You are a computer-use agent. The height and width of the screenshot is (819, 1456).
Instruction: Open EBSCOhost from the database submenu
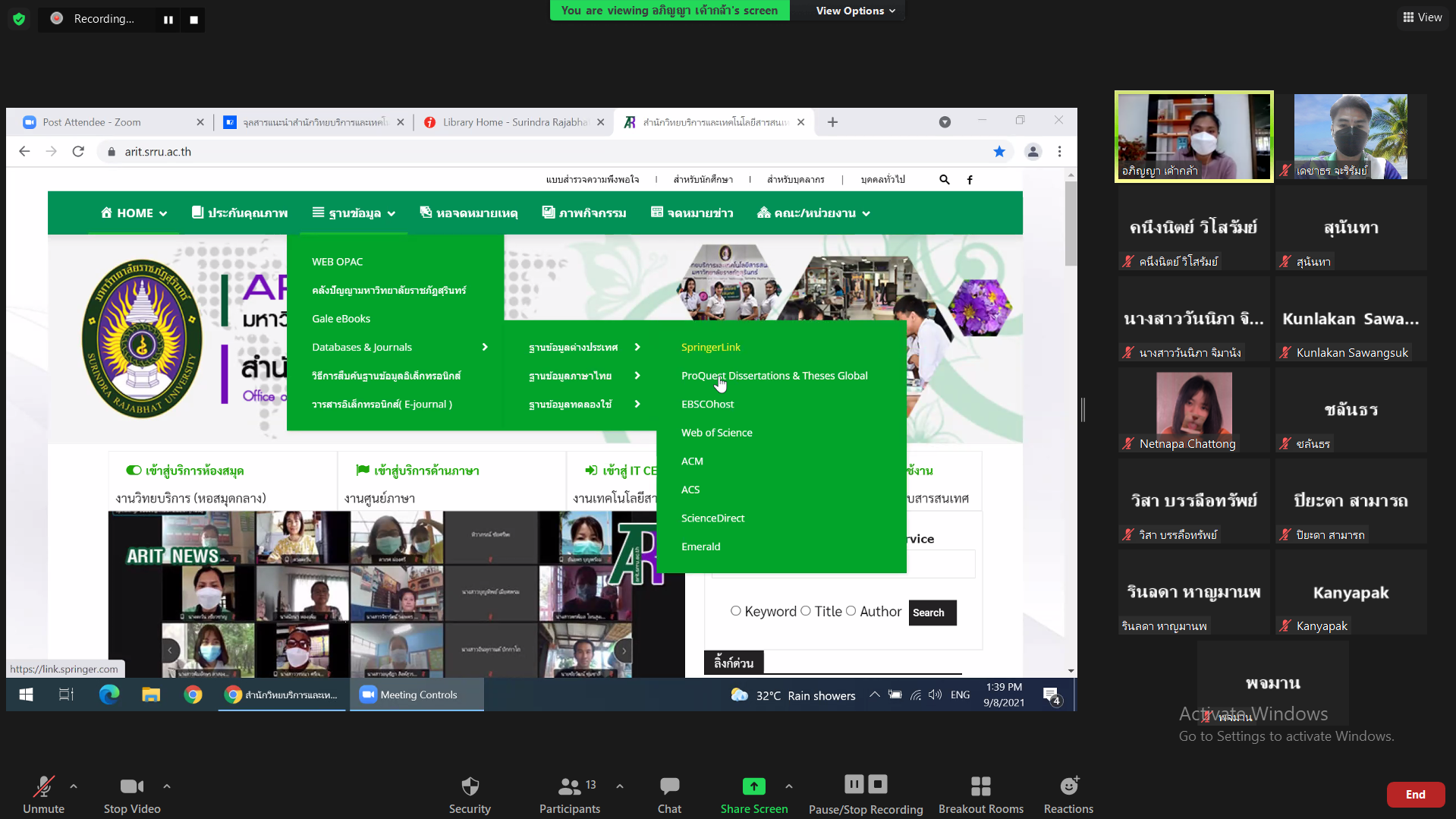707,405
